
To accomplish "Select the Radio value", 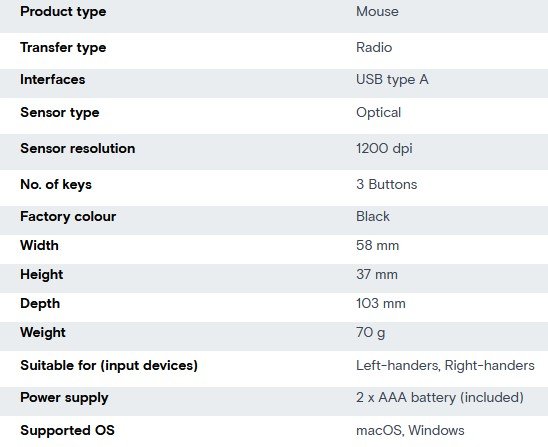I will (374, 48).
